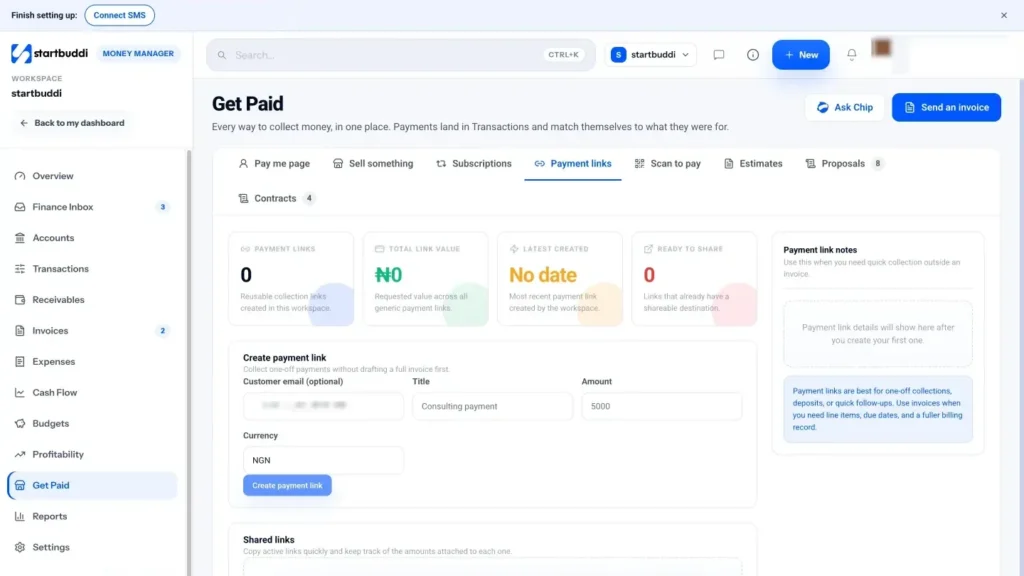This screenshot has width=1024, height=576.
Task: Open Cash Flow in sidebar
Action: [92, 392]
